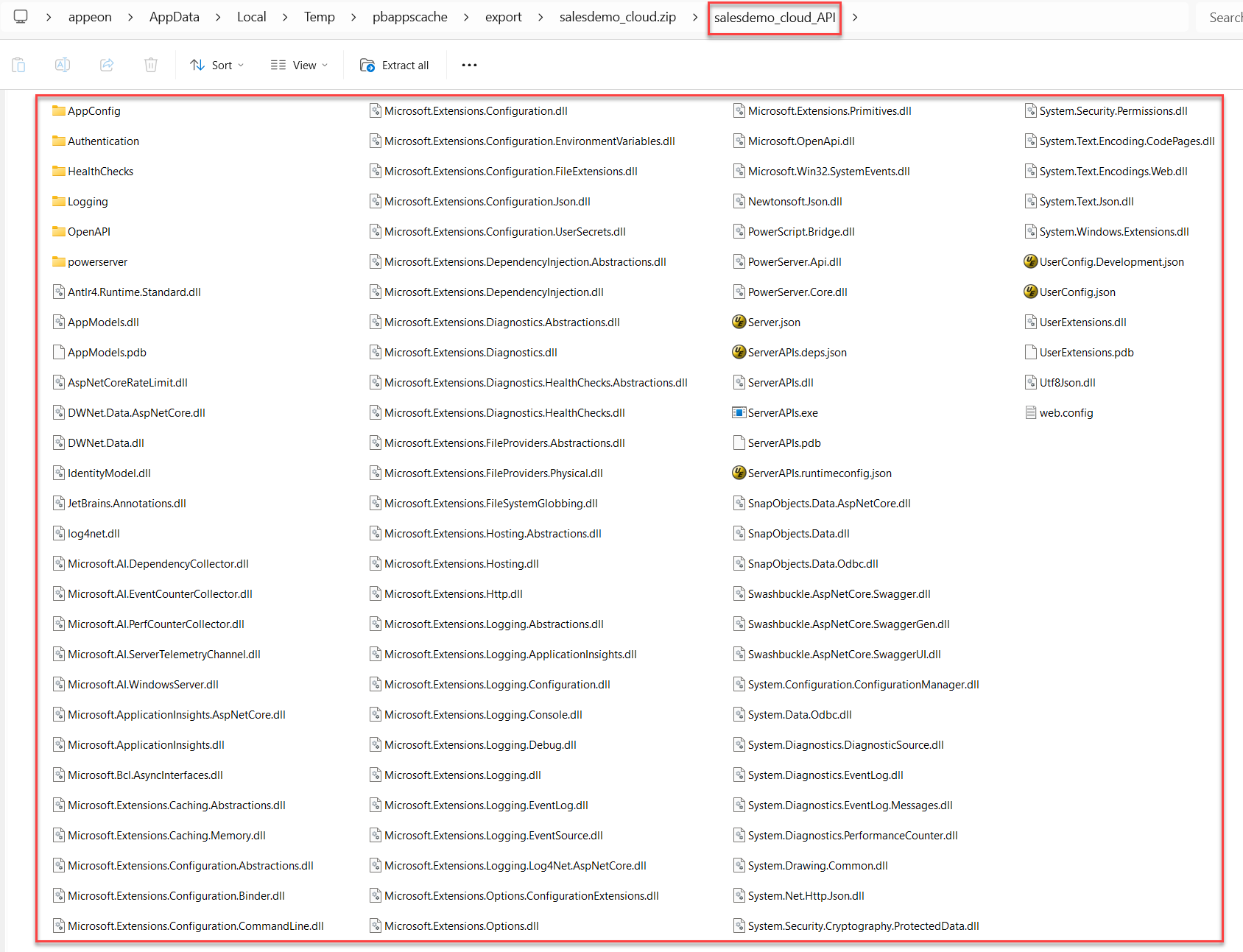Screen dimensions: 1243x952
Task: Open the Sort dropdown
Action: click(216, 65)
